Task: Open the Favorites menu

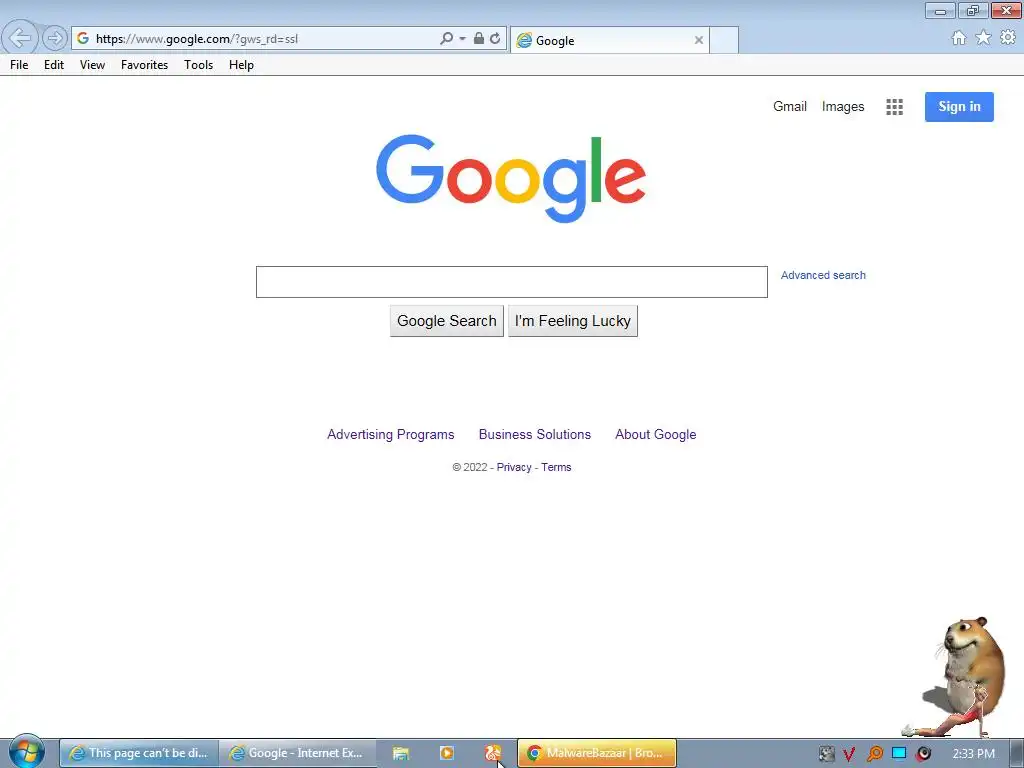Action: 144,65
